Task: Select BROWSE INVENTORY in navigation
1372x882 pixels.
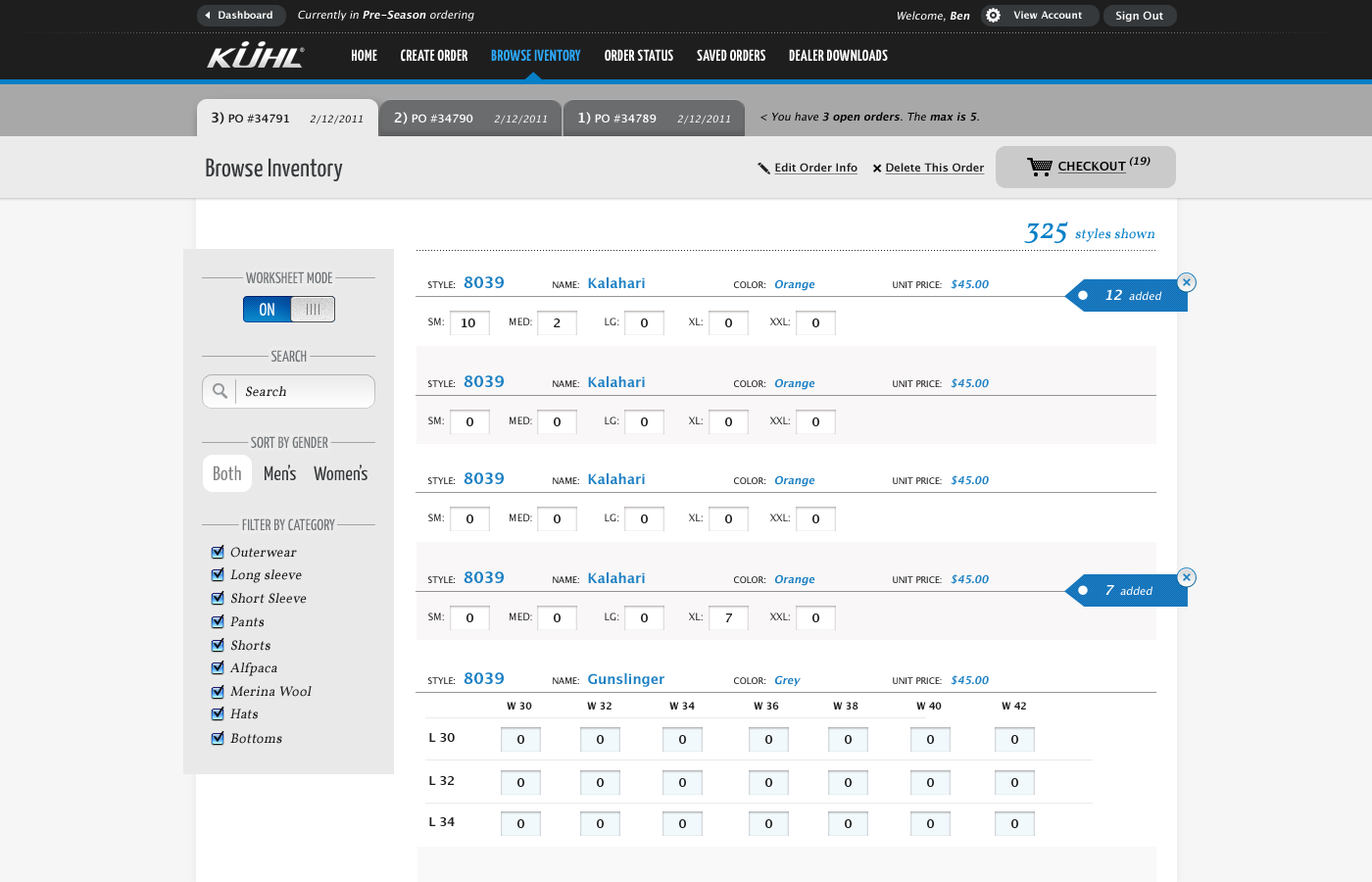Action: [x=535, y=56]
